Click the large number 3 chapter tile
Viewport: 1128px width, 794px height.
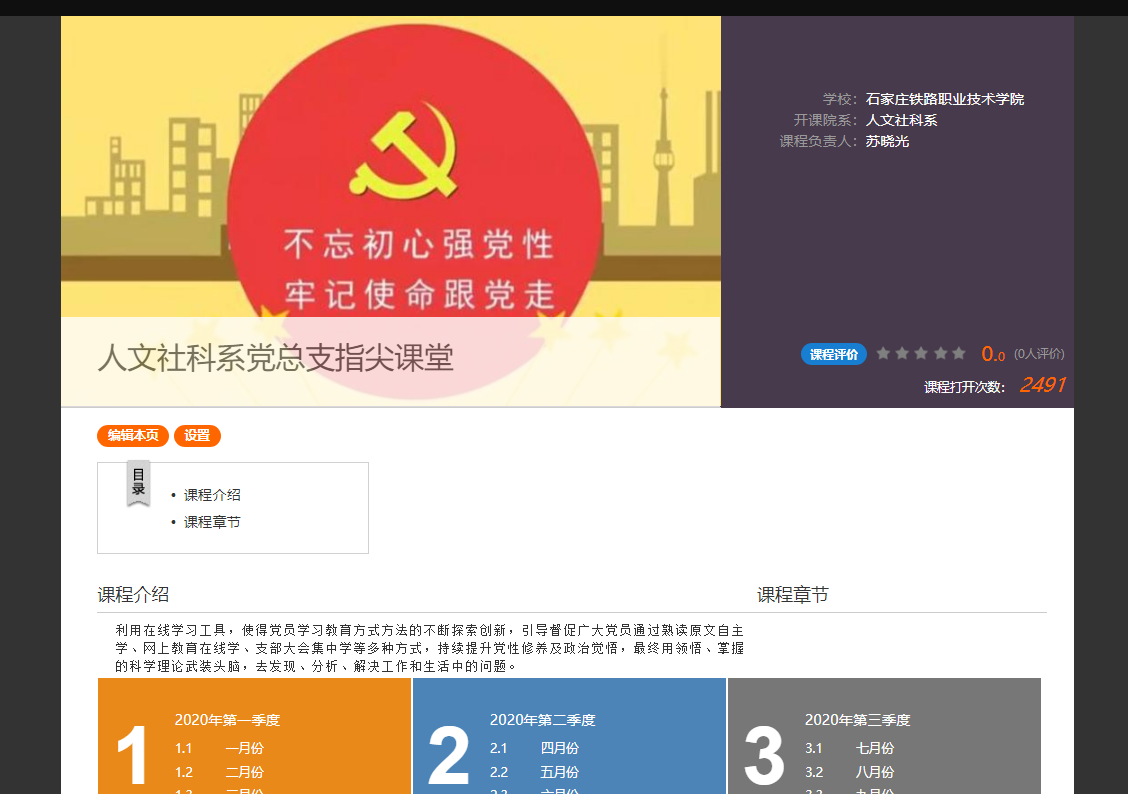[x=764, y=754]
